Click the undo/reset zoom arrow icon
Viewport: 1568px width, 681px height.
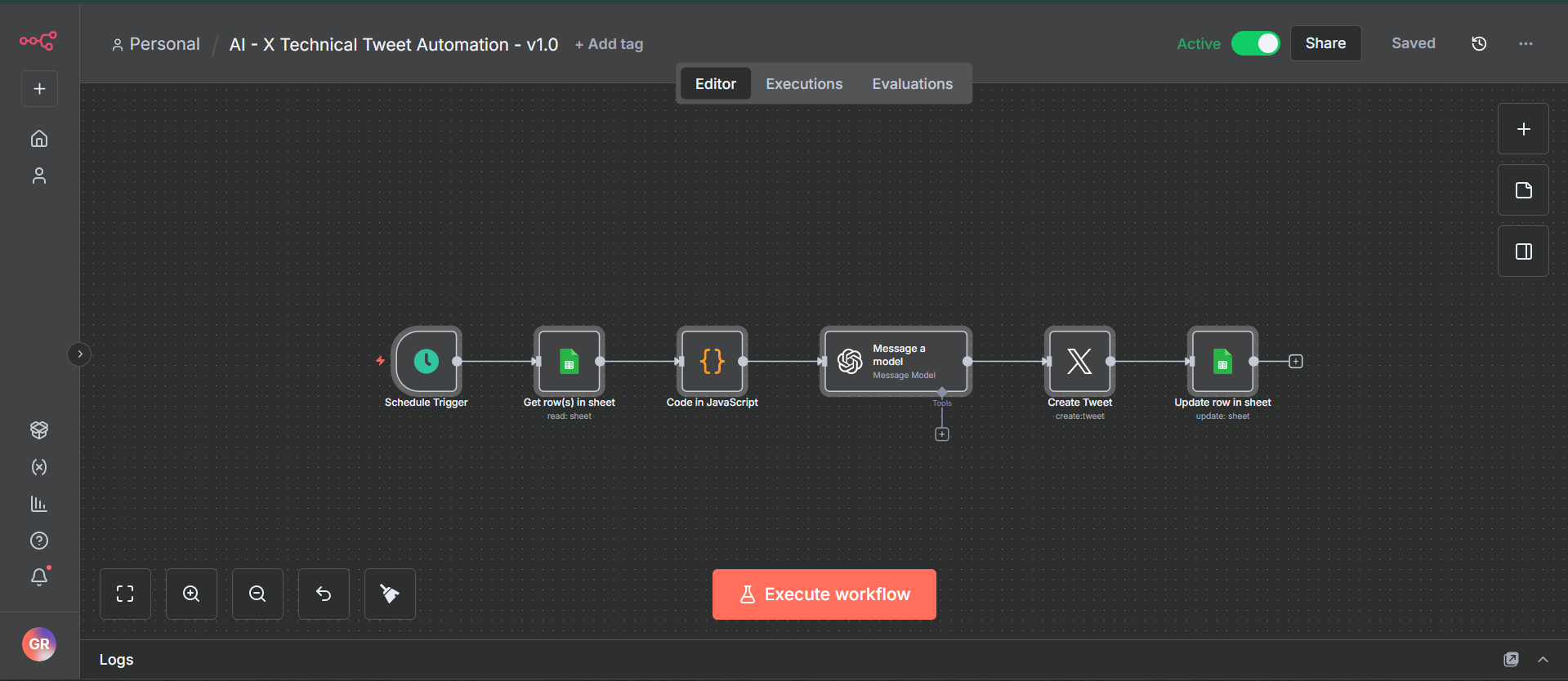pyautogui.click(x=324, y=594)
